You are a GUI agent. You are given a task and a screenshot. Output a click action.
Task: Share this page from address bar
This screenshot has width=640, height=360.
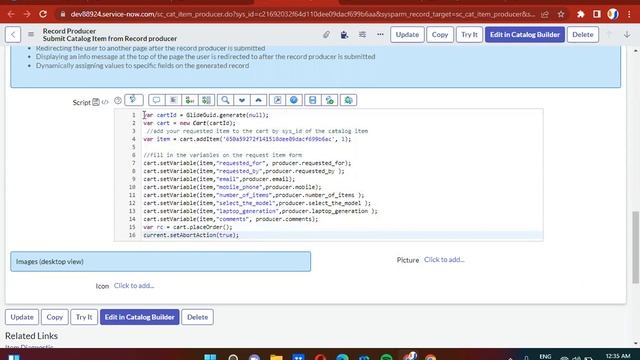(x=545, y=14)
